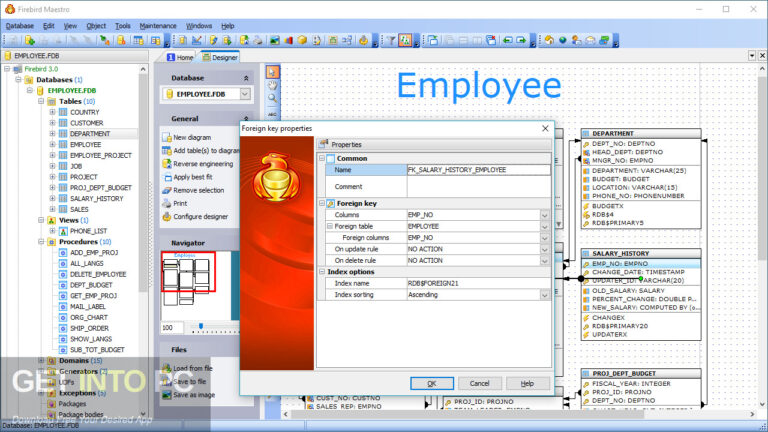
Task: Click the DEPARTMENT table header in diagram
Action: coord(641,133)
